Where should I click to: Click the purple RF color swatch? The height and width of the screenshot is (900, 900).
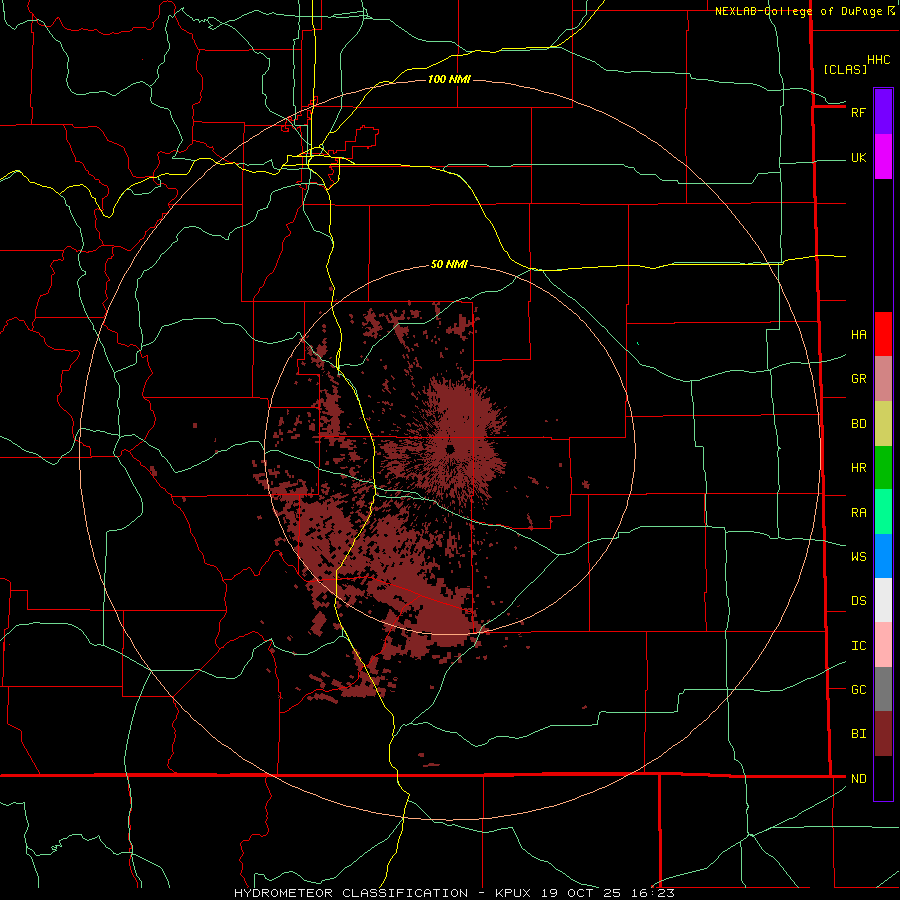pyautogui.click(x=883, y=112)
